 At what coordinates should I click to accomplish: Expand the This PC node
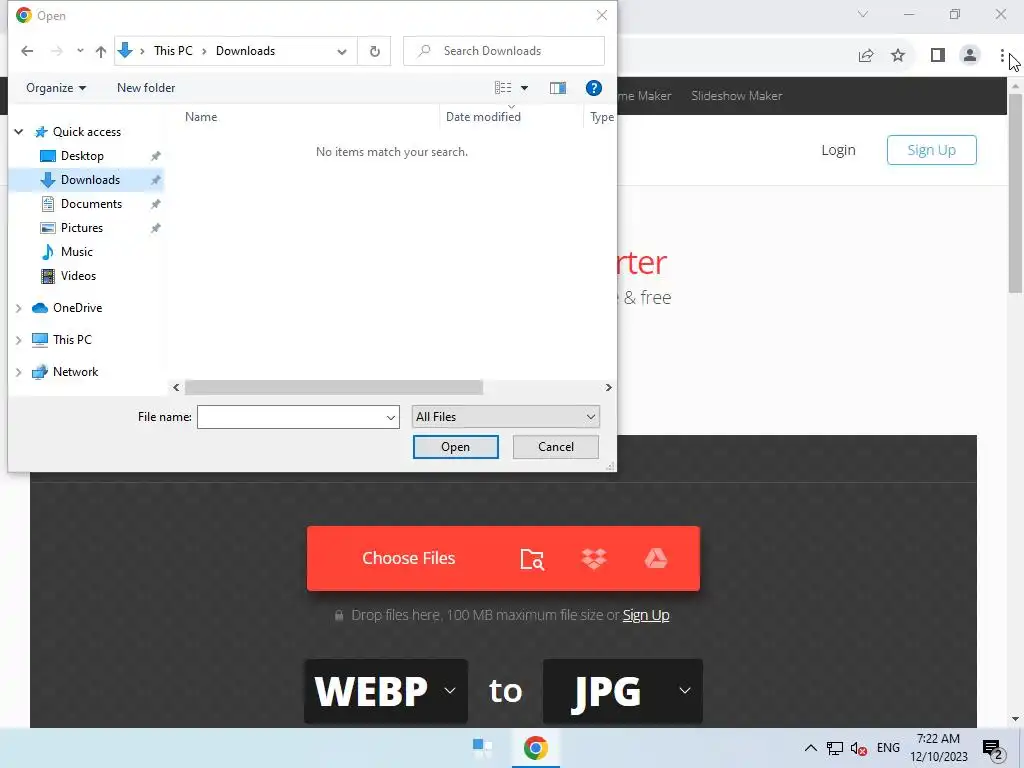19,340
